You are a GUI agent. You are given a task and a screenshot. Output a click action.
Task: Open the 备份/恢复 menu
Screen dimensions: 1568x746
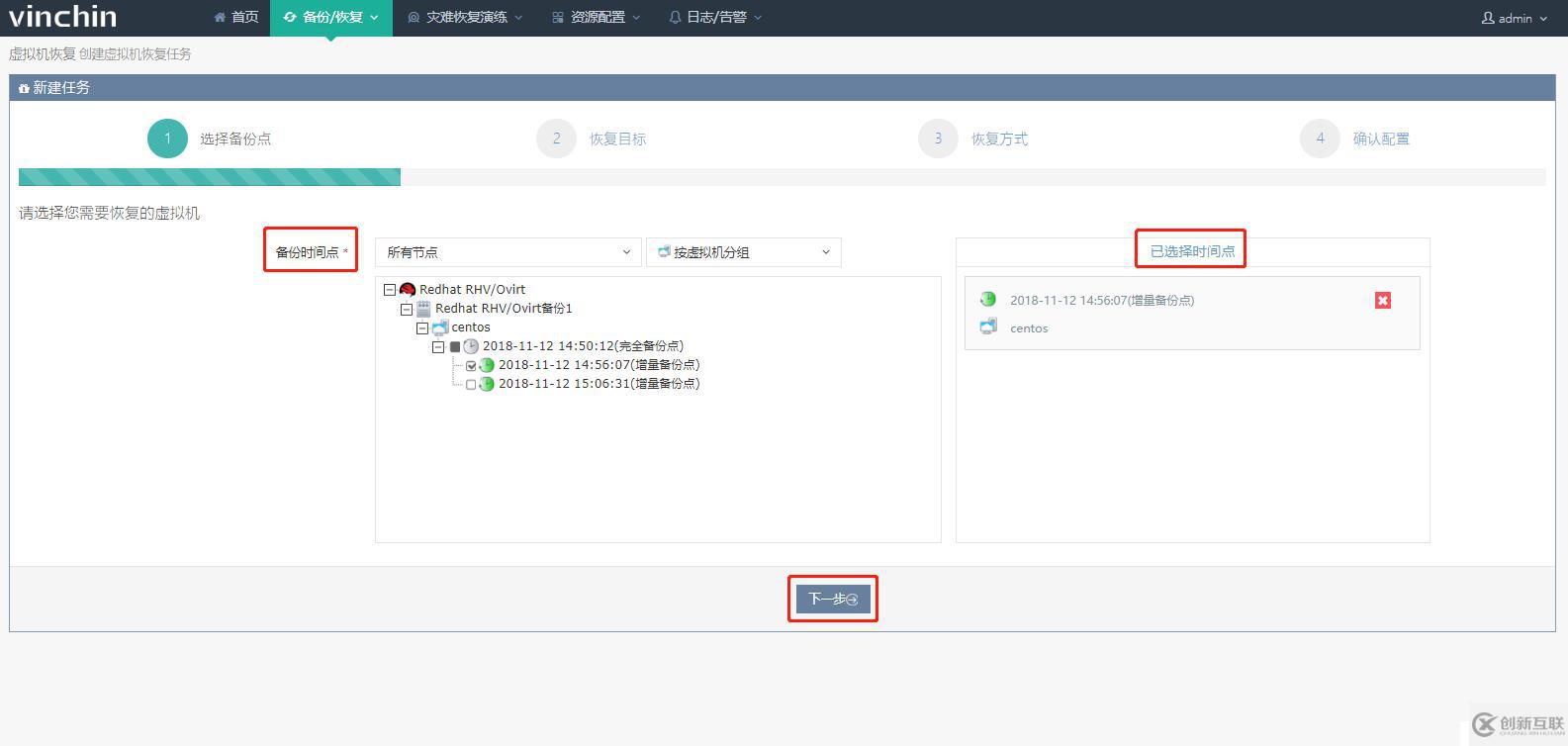tap(331, 18)
